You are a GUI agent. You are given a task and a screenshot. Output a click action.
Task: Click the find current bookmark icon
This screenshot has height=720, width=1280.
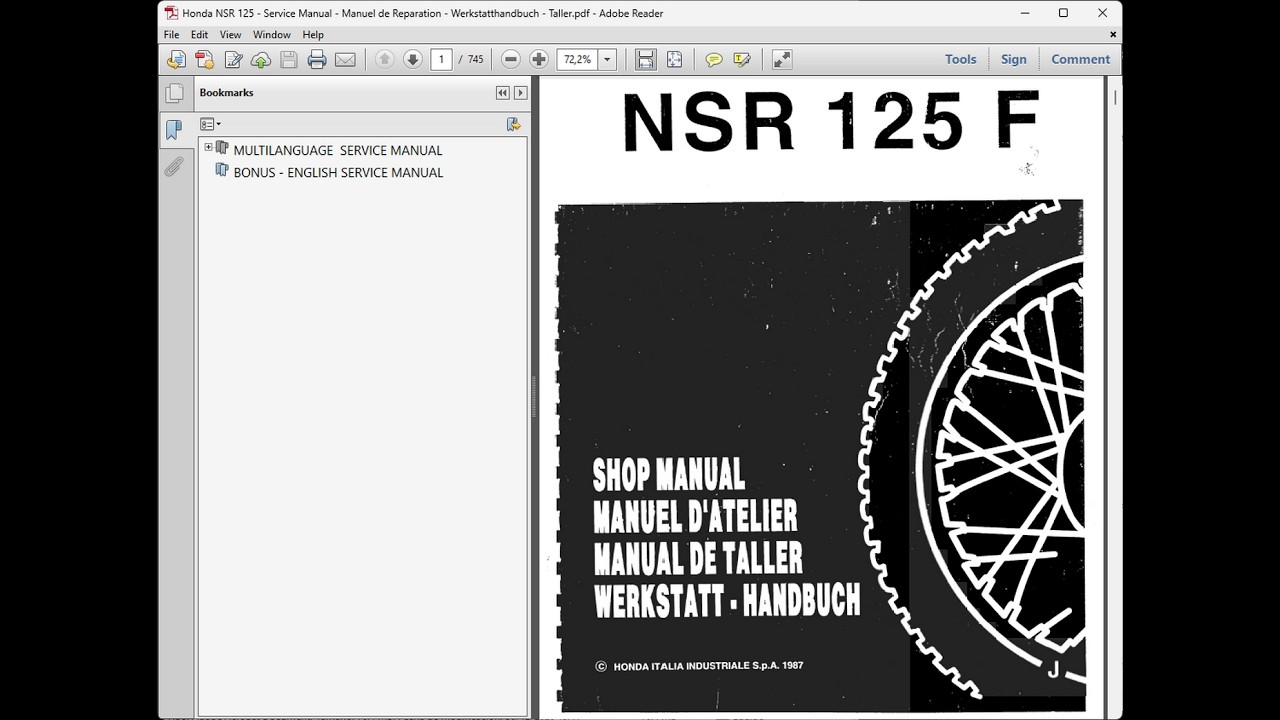[x=513, y=125]
